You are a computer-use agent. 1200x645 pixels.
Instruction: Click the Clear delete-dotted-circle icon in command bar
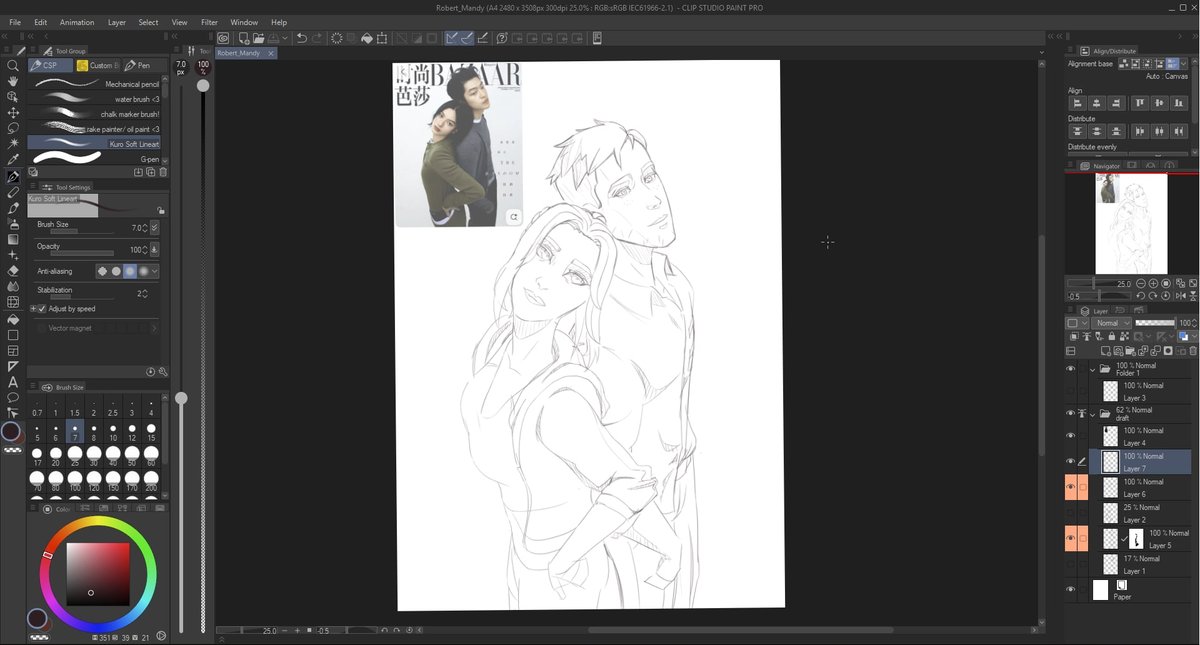tap(337, 38)
